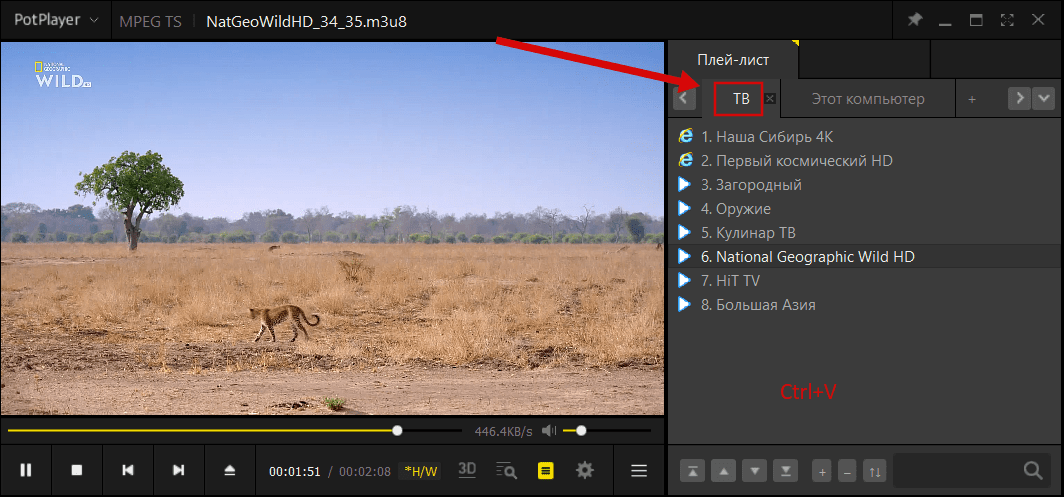
Task: Pause the video playback
Action: (x=26, y=470)
